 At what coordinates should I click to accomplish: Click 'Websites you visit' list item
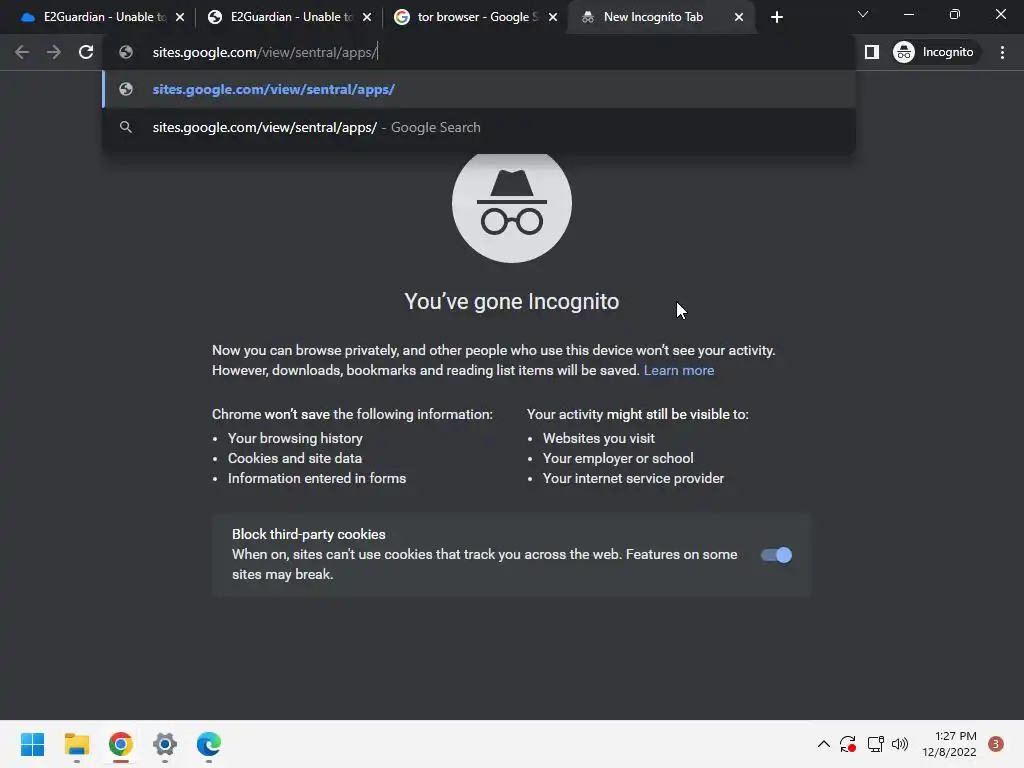pos(598,438)
